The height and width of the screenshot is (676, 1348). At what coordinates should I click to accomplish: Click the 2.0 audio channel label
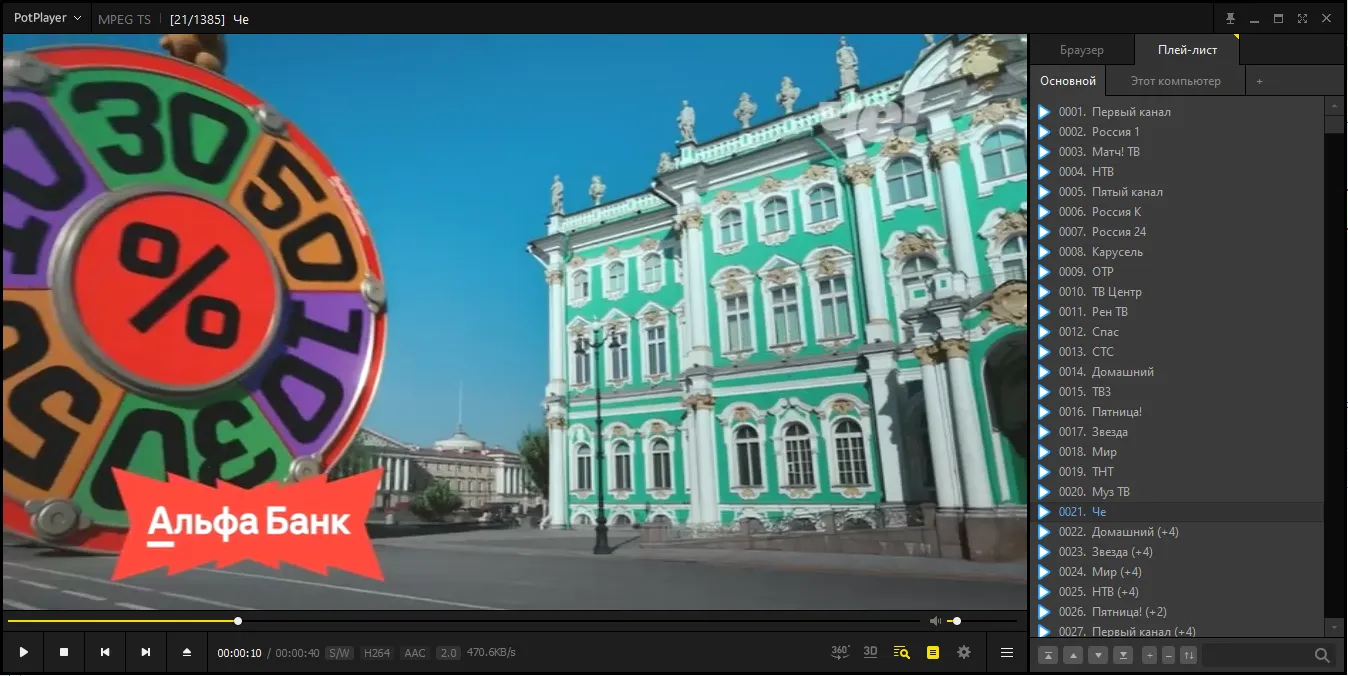[x=448, y=653]
